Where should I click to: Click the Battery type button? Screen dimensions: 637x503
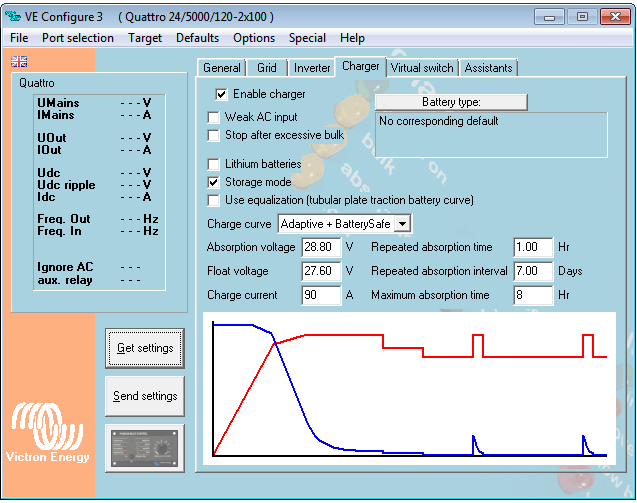tap(451, 102)
